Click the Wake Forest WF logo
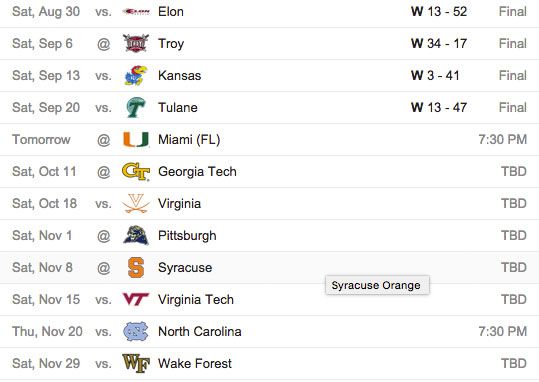Viewport: 539px width, 382px height. click(x=136, y=363)
